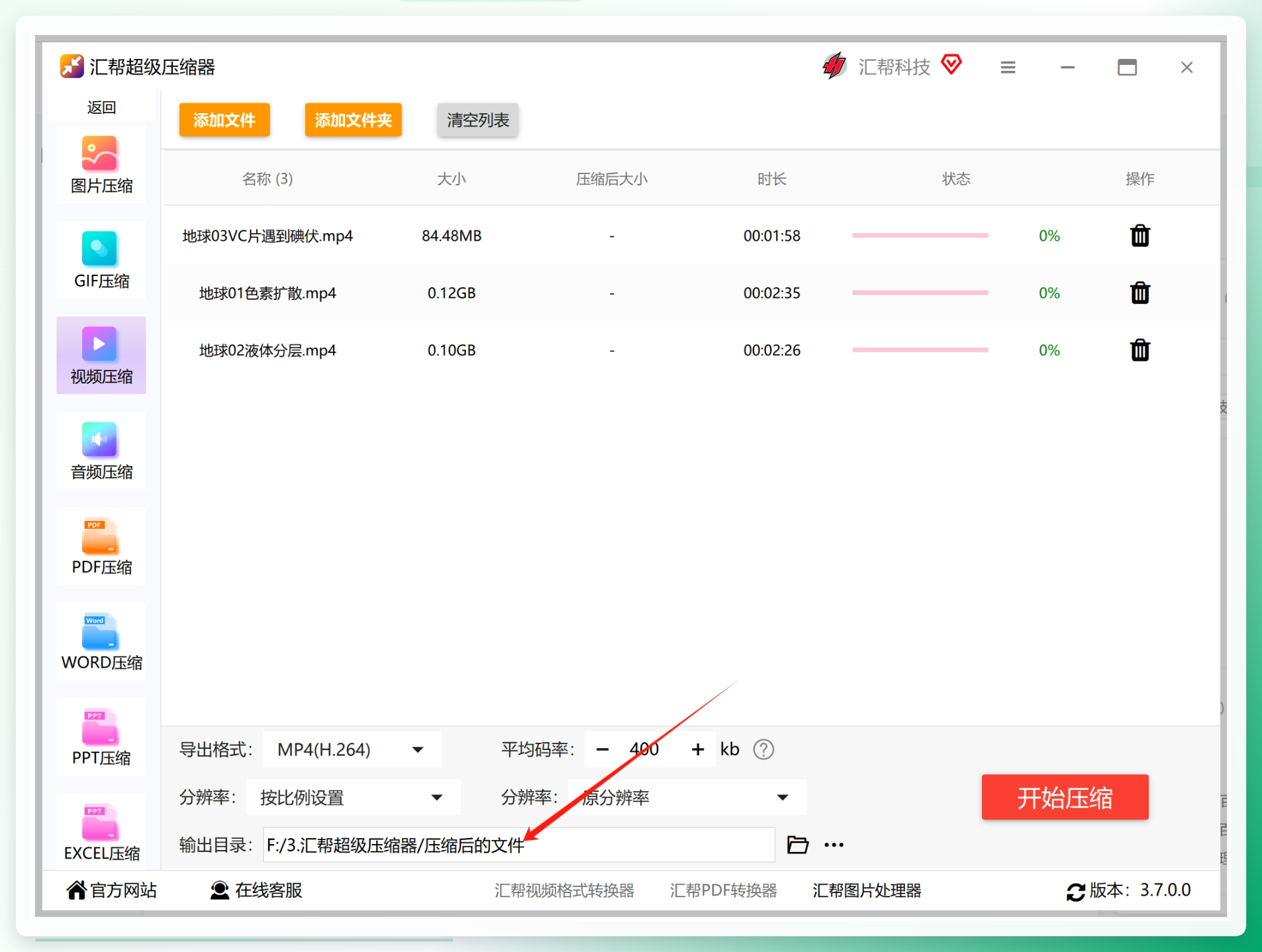Click the 操作 column header

(1140, 179)
